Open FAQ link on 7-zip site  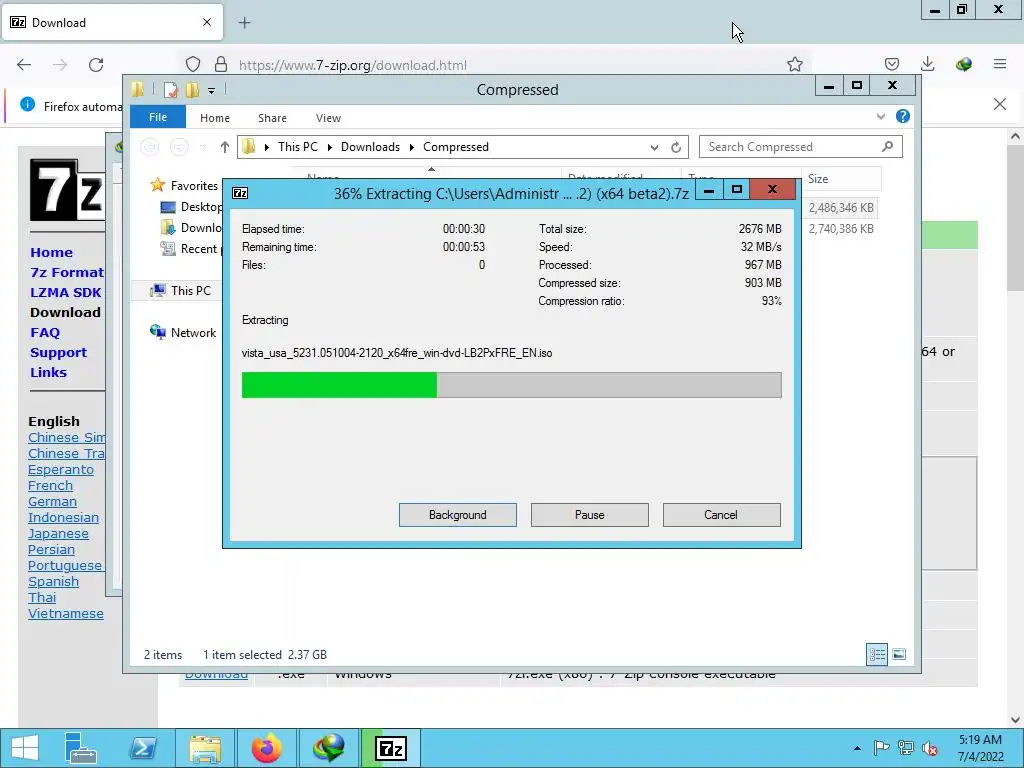click(x=45, y=332)
